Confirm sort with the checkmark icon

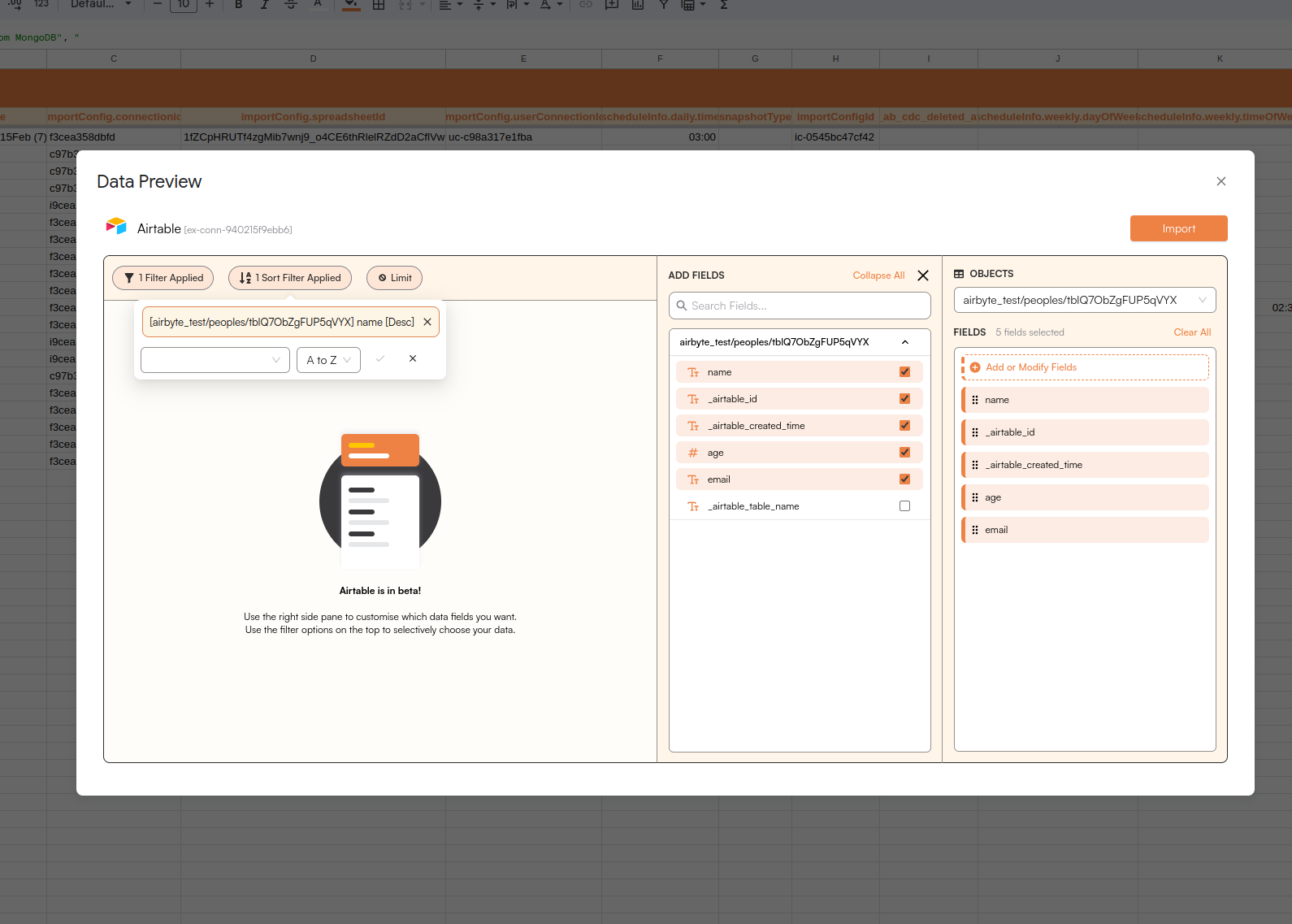(380, 359)
